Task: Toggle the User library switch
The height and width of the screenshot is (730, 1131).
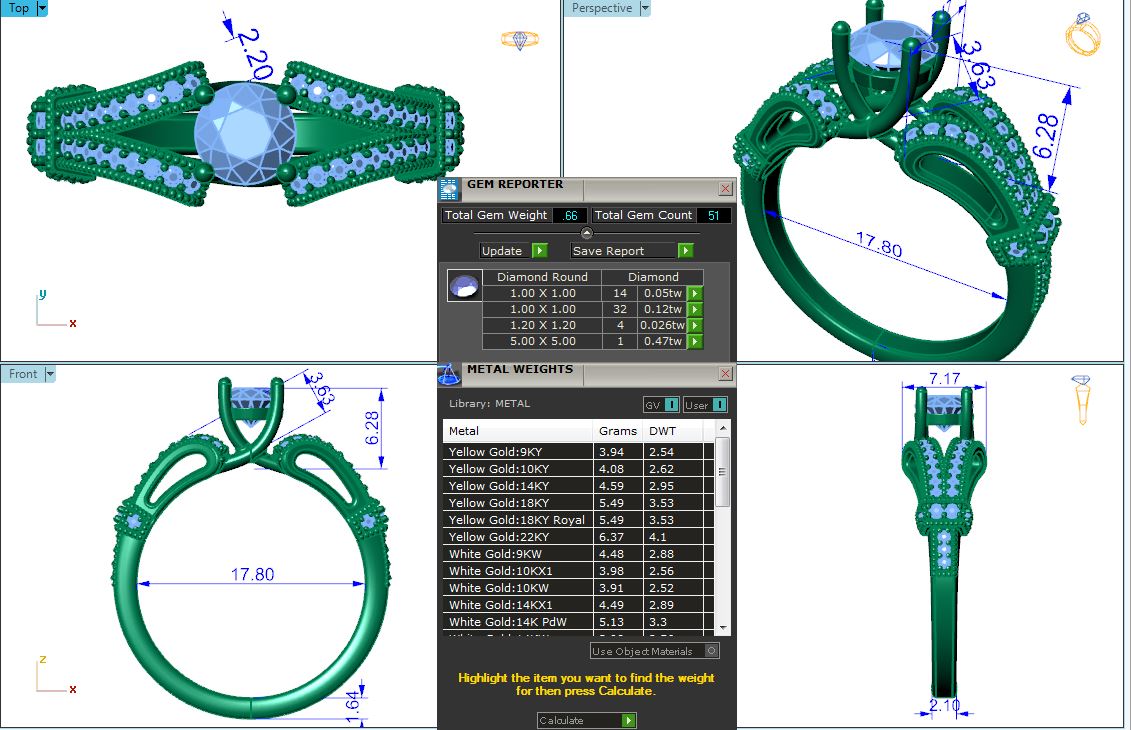Action: (x=705, y=405)
